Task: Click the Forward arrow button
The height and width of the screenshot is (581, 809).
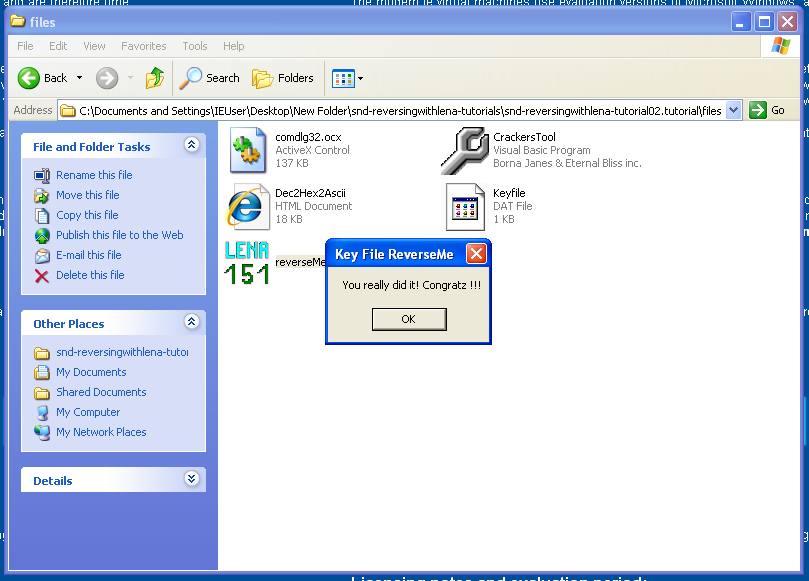Action: (x=107, y=78)
